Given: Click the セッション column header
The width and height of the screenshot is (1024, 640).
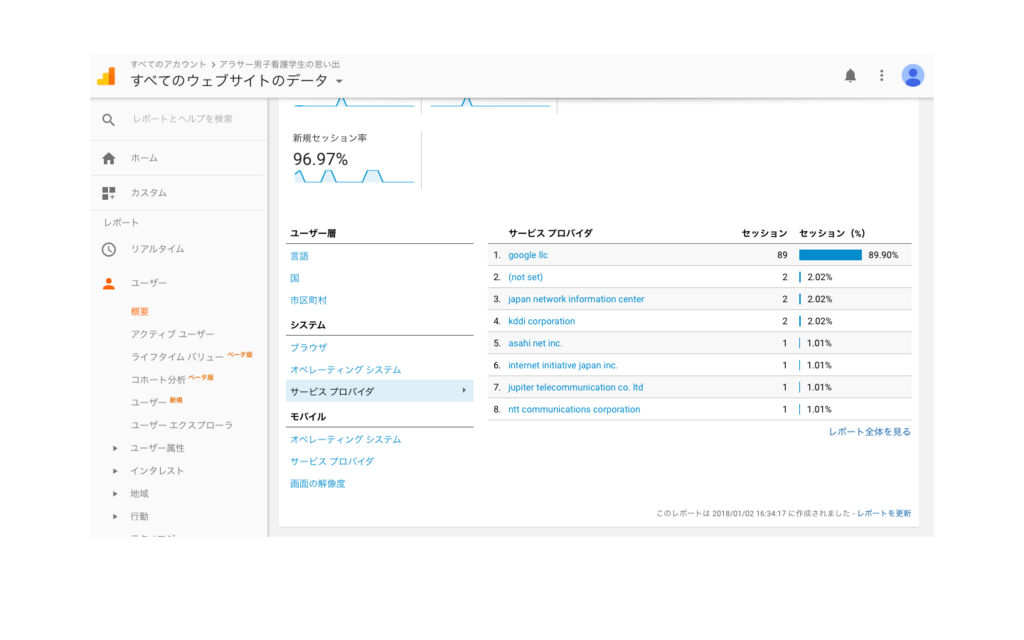Looking at the screenshot, I should [764, 233].
